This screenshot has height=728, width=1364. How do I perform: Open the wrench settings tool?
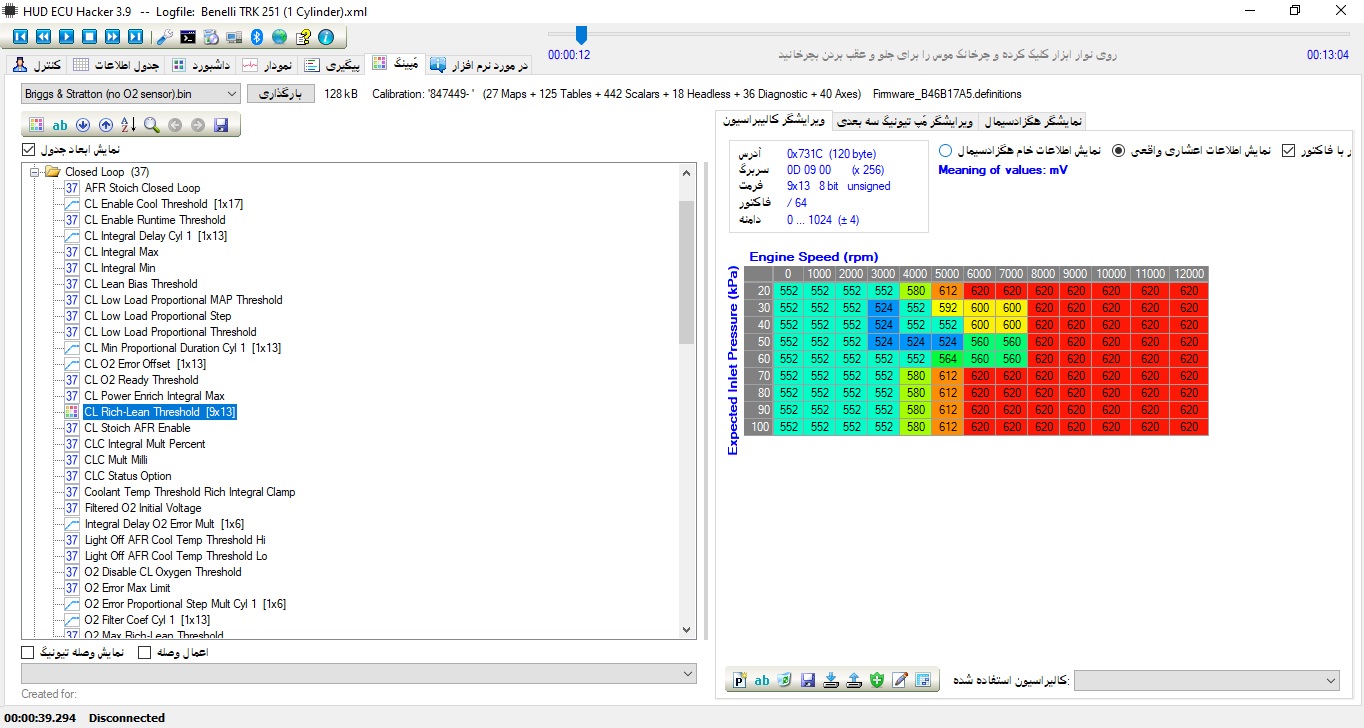click(165, 37)
